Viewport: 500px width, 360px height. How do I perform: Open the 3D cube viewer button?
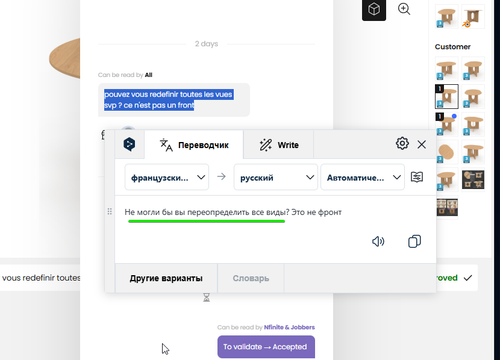(x=374, y=9)
